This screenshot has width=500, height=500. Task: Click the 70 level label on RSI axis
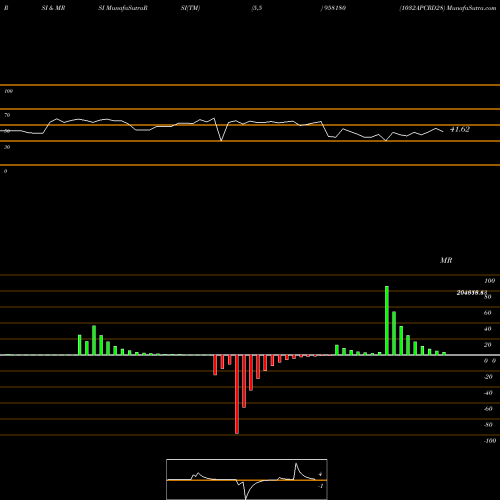[7, 115]
